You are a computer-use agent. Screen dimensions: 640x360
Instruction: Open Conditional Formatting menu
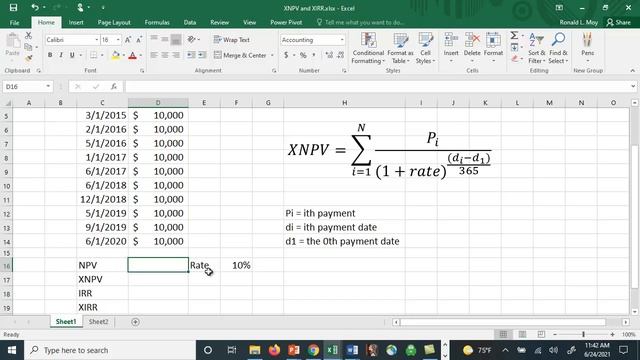[368, 48]
